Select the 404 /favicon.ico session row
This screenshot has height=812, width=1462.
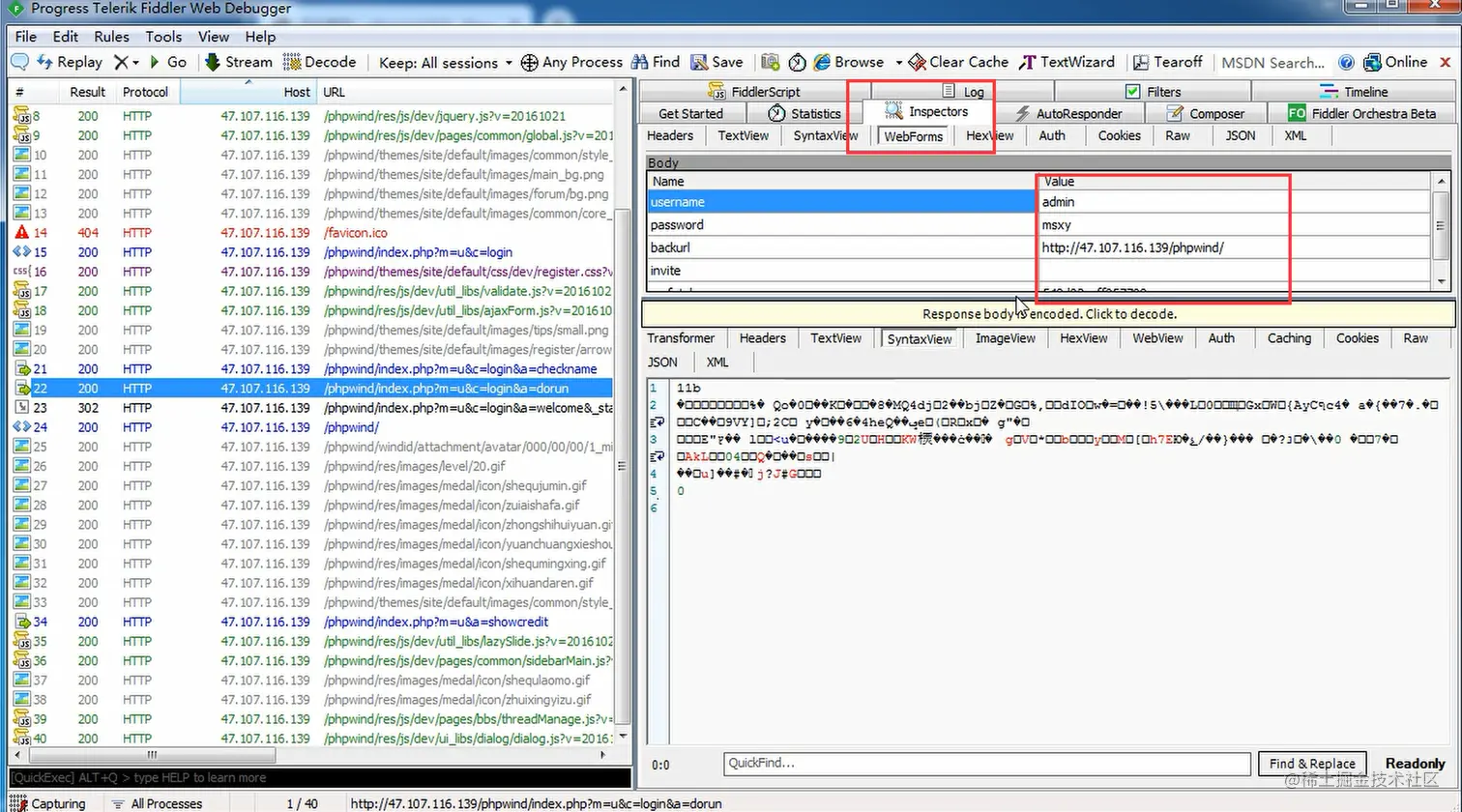pyautogui.click(x=311, y=233)
